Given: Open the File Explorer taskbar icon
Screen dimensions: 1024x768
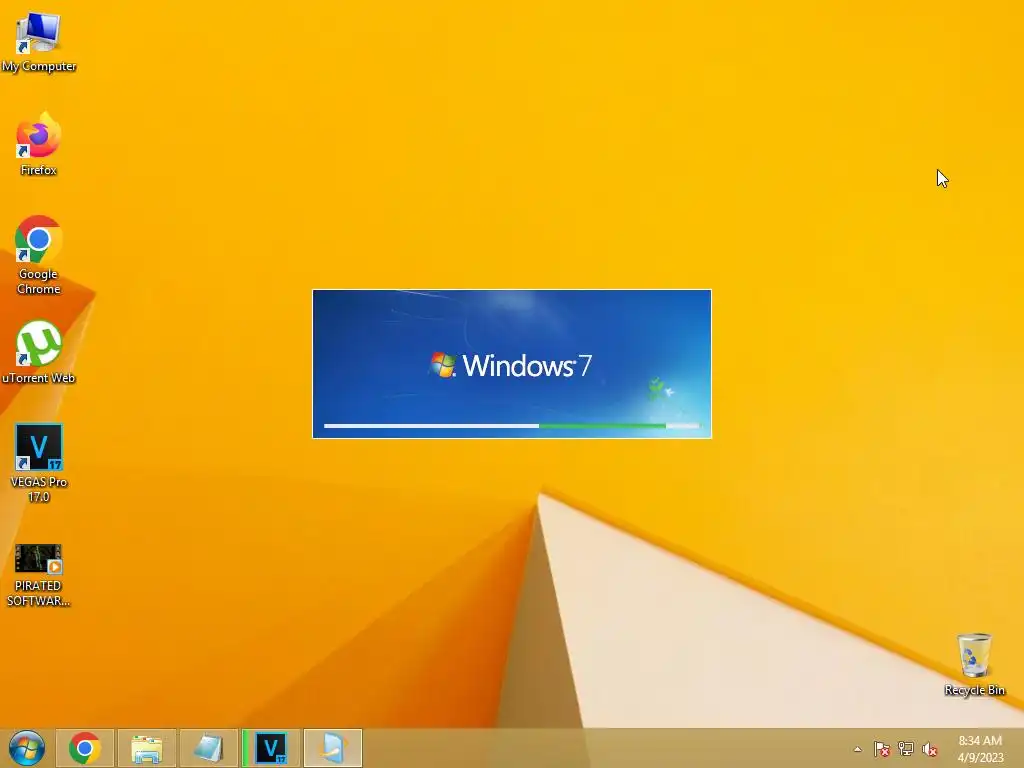Looking at the screenshot, I should (147, 748).
